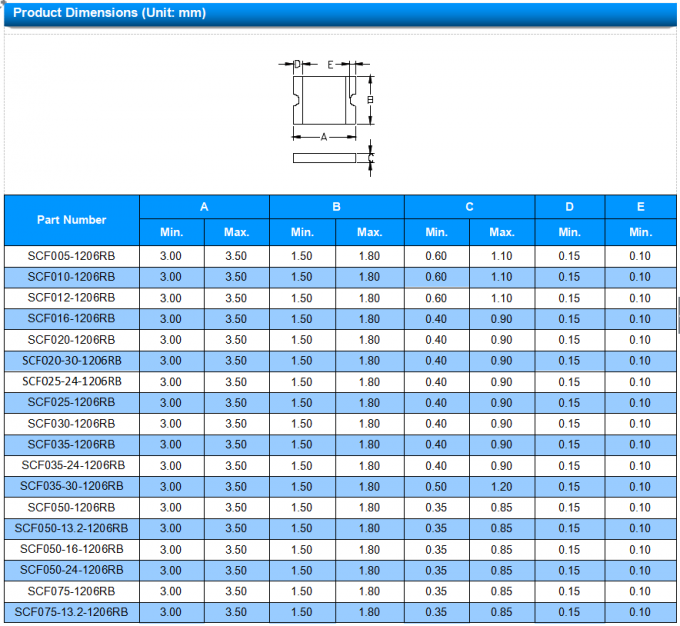Screen dimensions: 680x626
Task: Click part number SCF050-13.2-1206RB
Action: point(71,528)
